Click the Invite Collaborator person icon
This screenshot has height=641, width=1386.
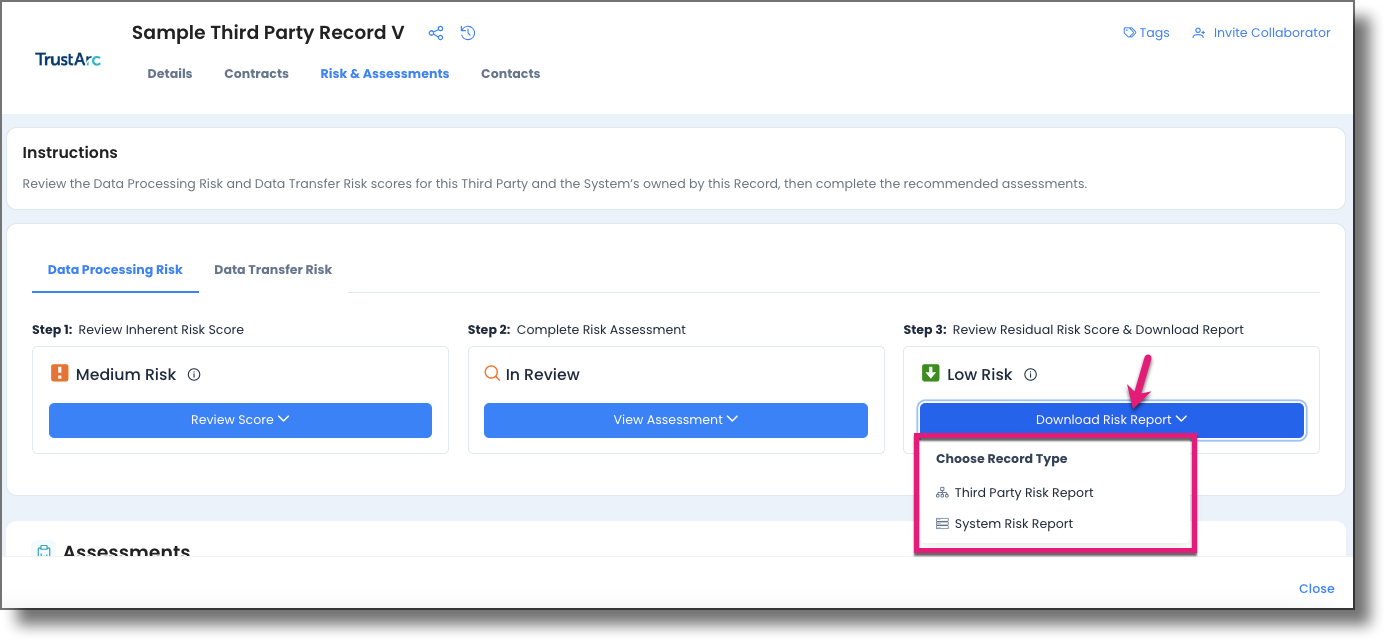point(1199,33)
